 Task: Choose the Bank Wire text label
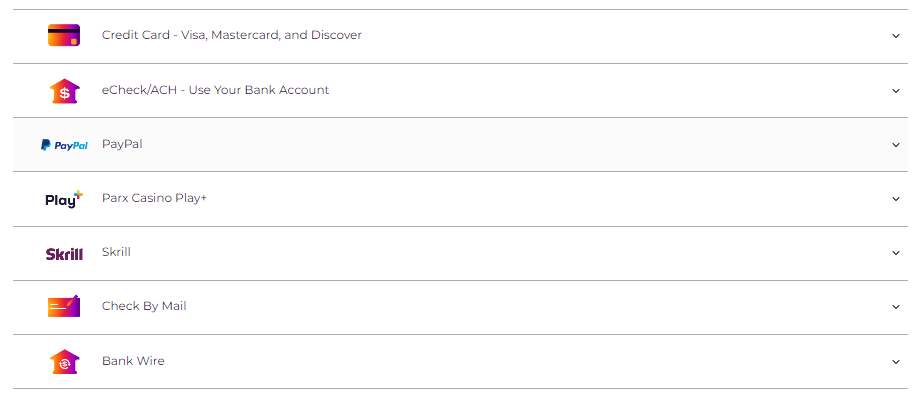(x=133, y=361)
